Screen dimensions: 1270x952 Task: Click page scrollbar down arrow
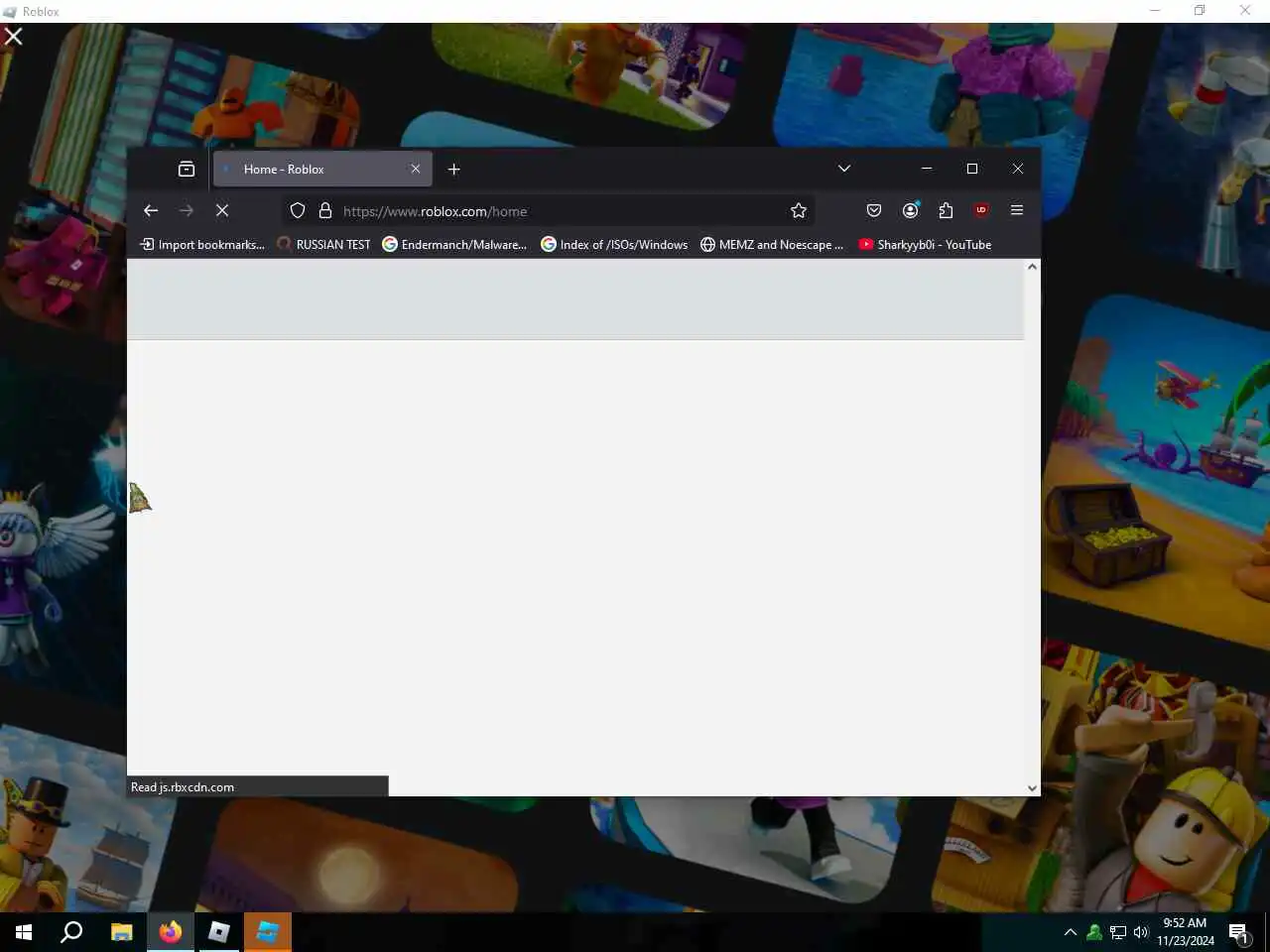pyautogui.click(x=1033, y=788)
